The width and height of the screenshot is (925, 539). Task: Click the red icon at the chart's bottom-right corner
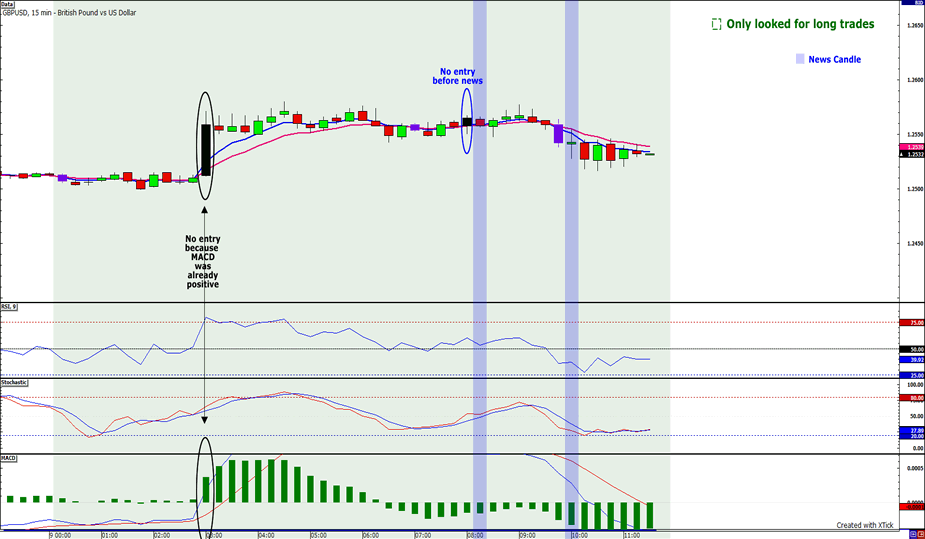click(x=920, y=534)
